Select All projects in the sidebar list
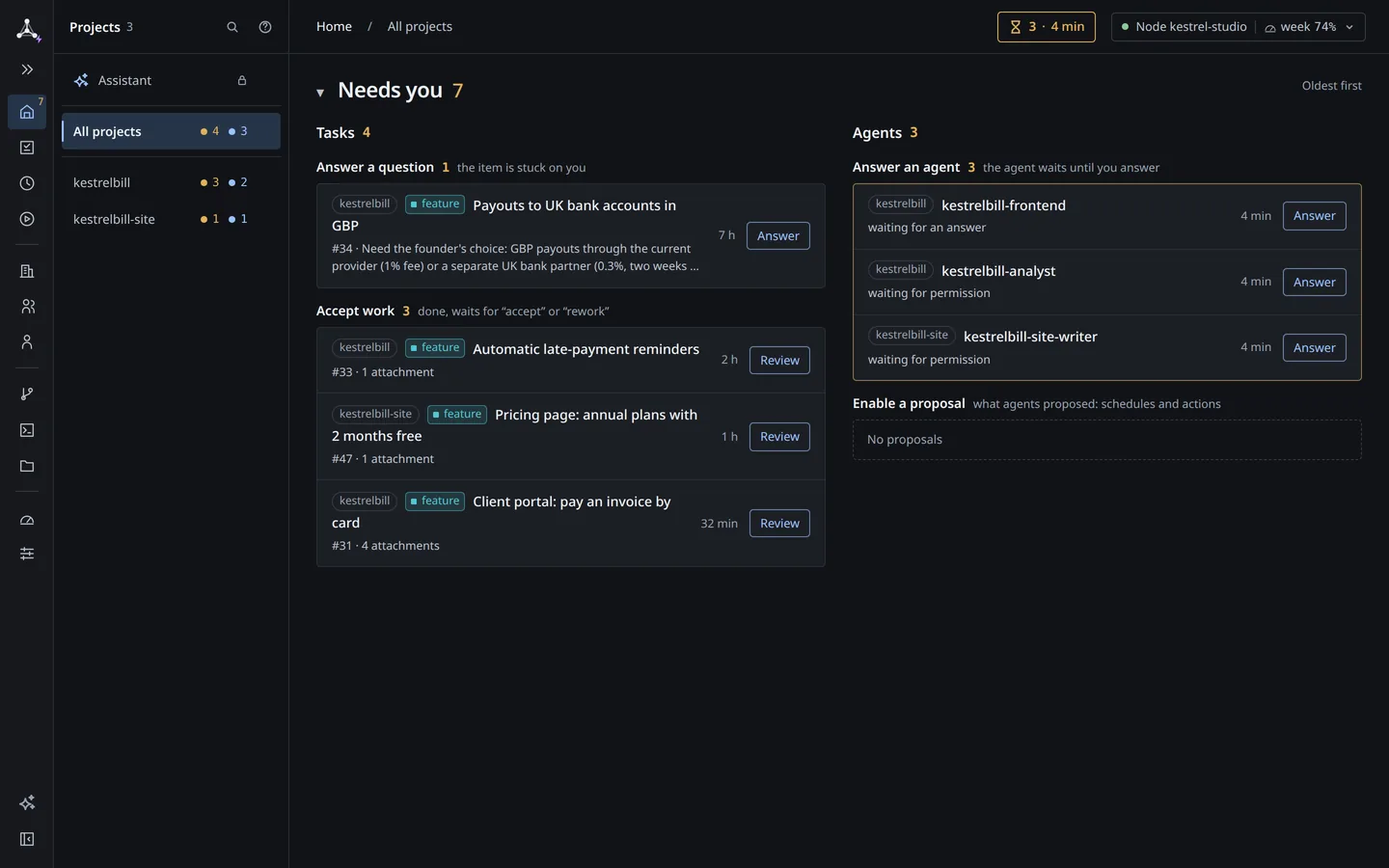The width and height of the screenshot is (1389, 868). pyautogui.click(x=171, y=131)
